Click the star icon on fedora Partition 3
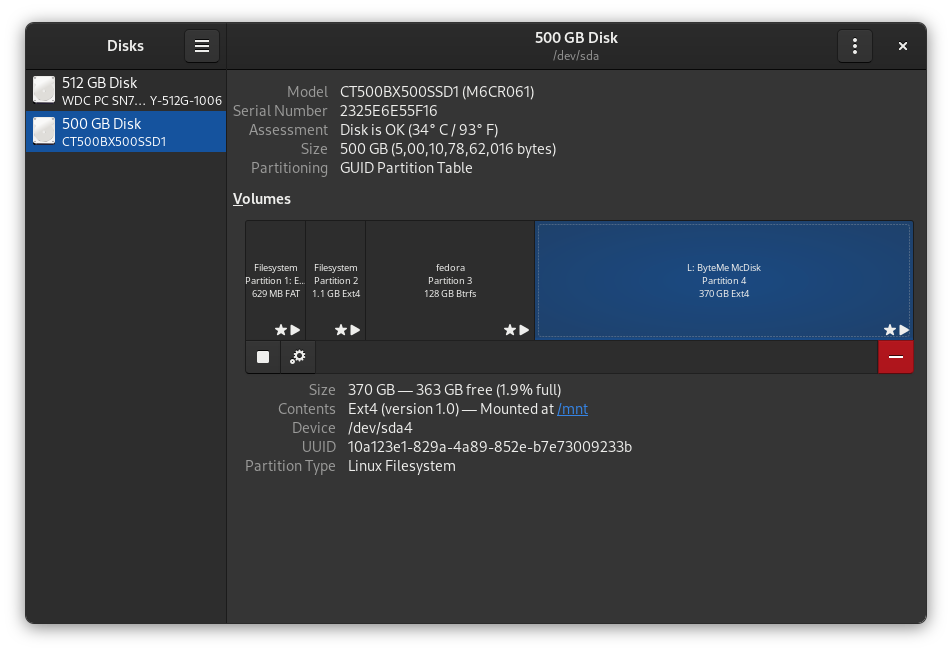 point(509,330)
